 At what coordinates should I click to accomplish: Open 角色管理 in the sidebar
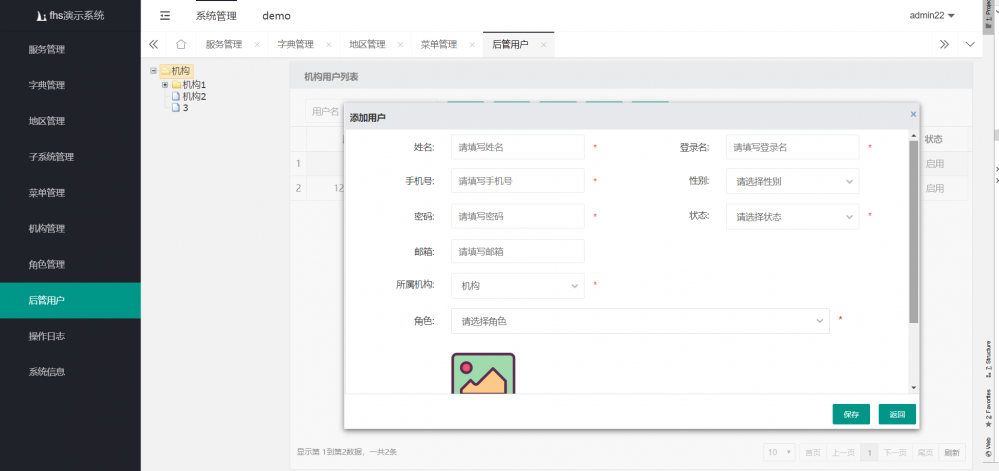(70, 264)
